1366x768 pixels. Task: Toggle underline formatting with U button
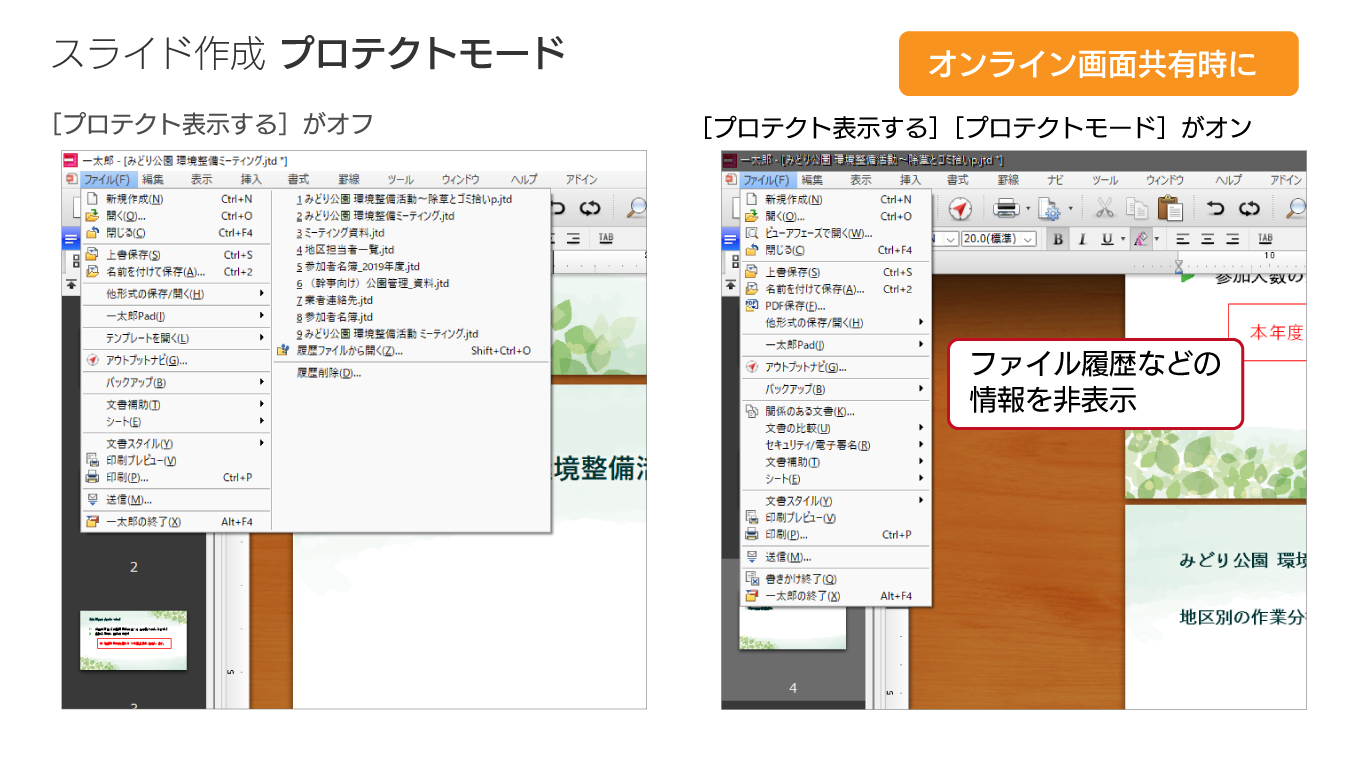(x=1106, y=239)
